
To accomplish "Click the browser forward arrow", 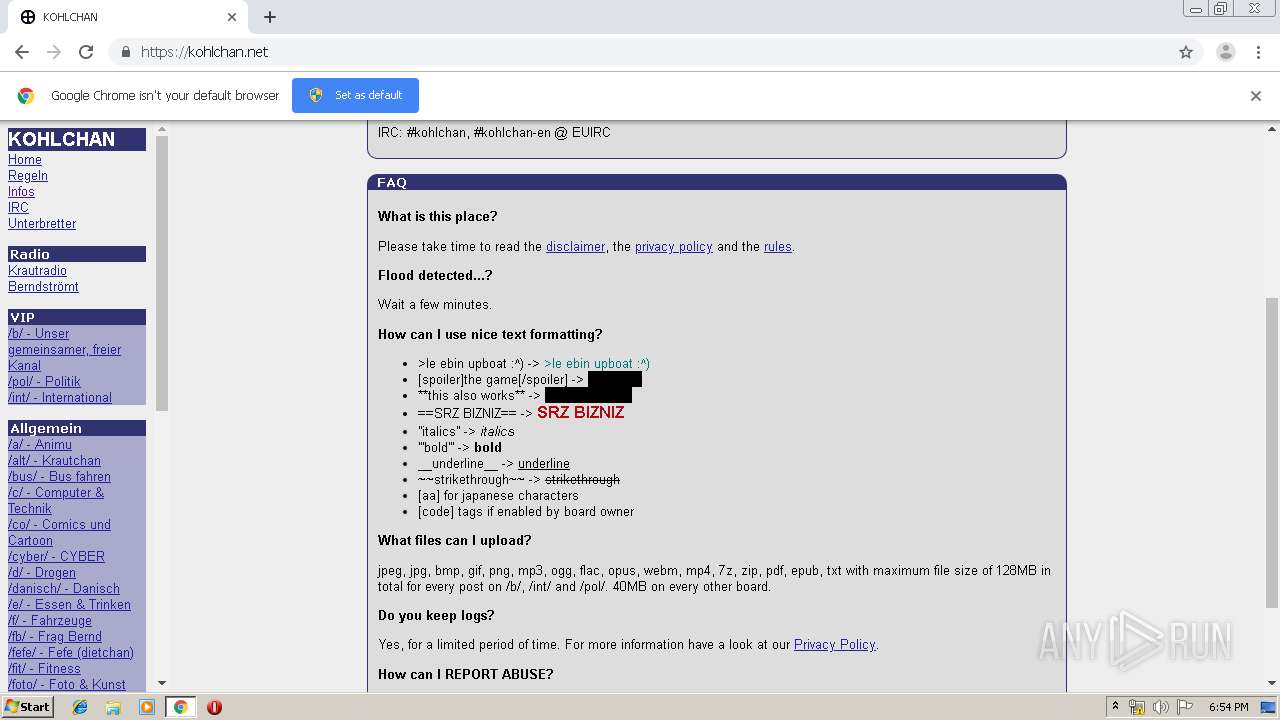I will pyautogui.click(x=54, y=52).
